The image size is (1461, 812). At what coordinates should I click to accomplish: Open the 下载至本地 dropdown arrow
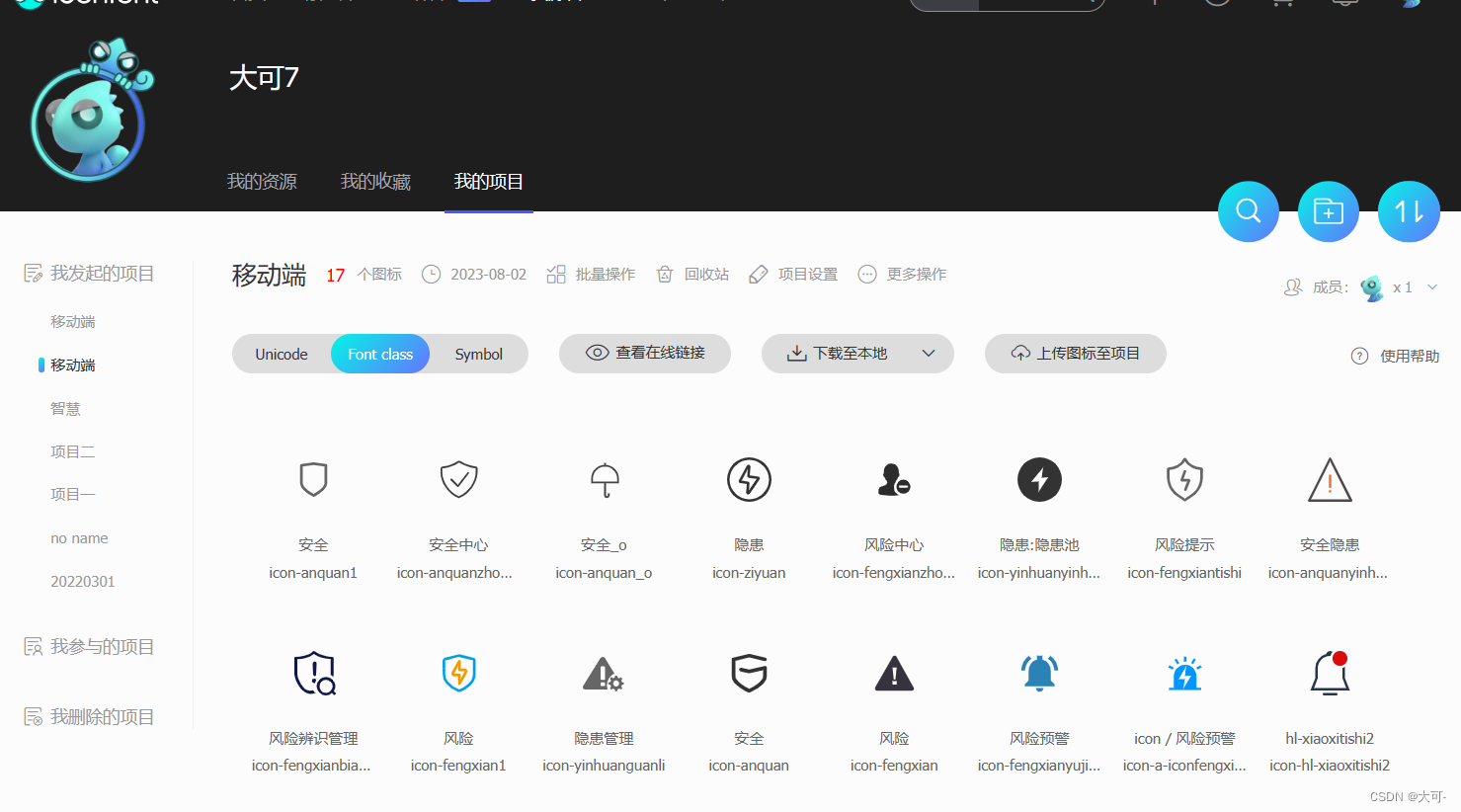click(927, 353)
